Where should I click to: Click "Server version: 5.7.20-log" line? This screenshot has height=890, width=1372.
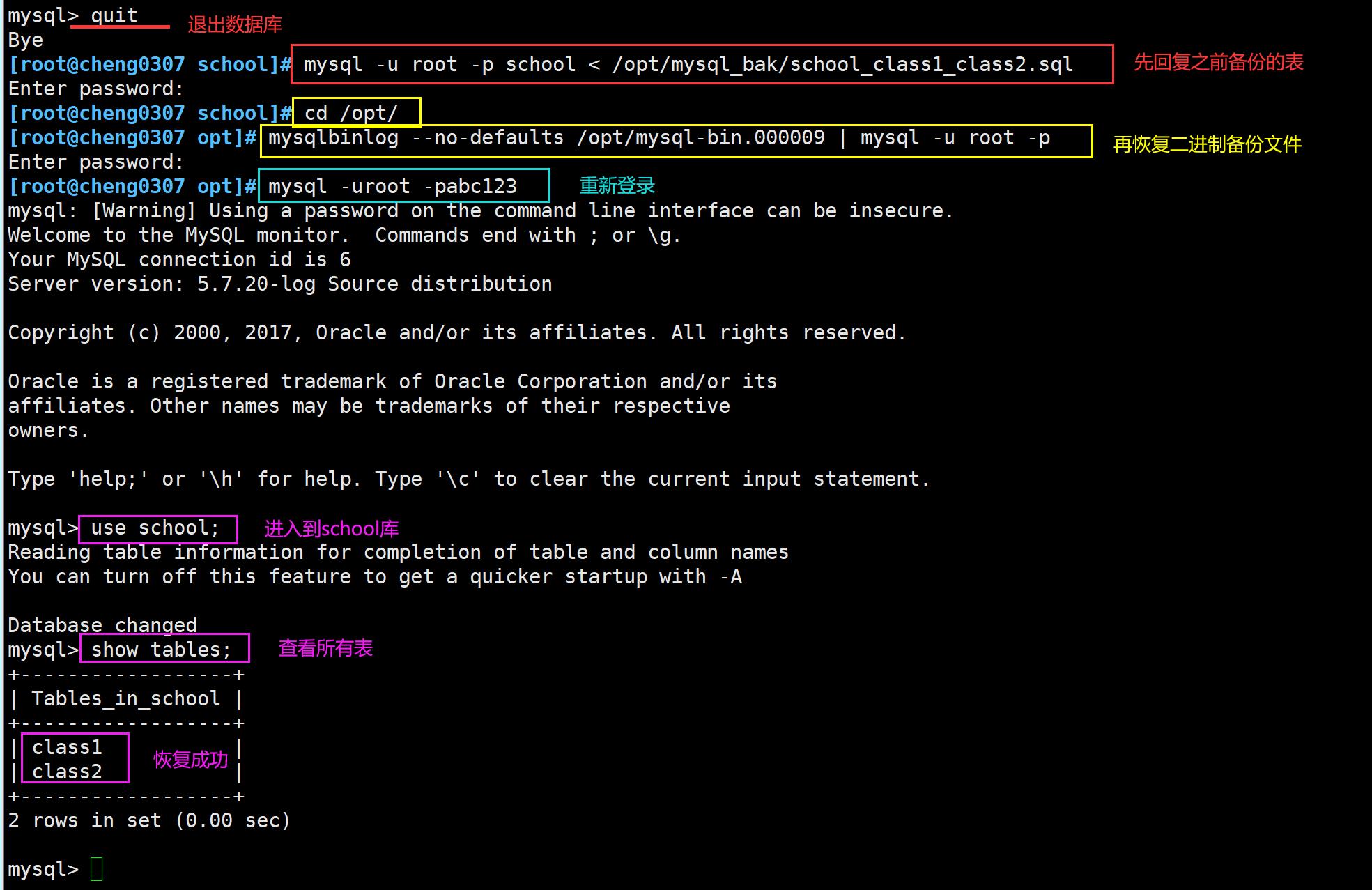pyautogui.click(x=280, y=284)
